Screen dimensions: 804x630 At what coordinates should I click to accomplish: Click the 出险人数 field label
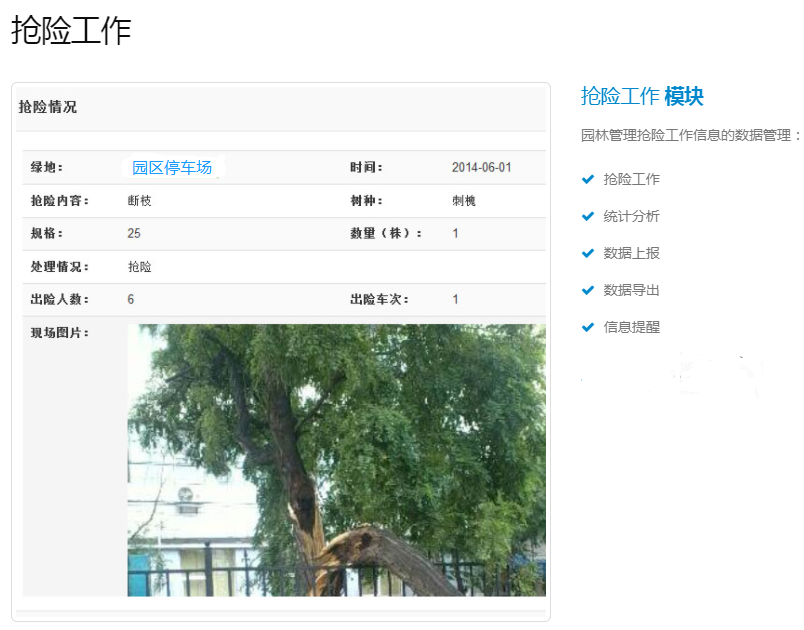[x=59, y=299]
